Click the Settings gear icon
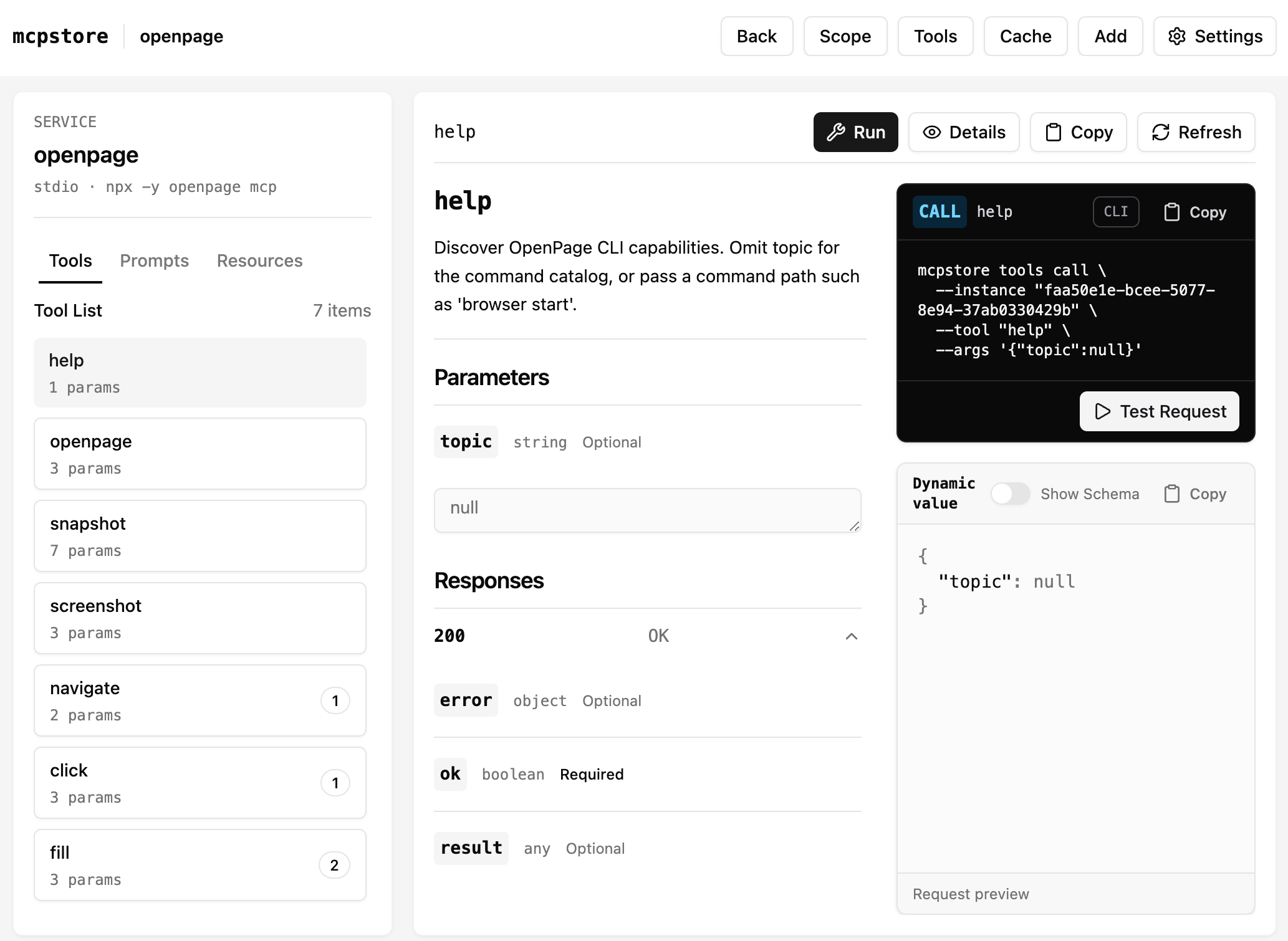 [1176, 36]
